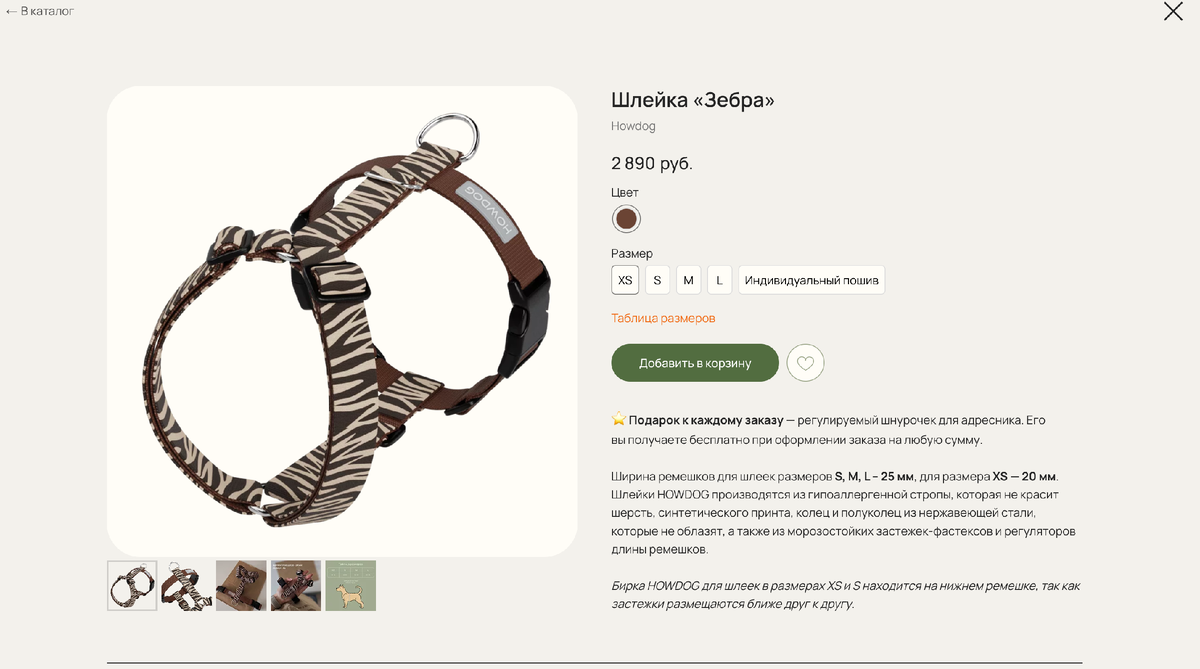
Task: Select the brown color swatch
Action: (626, 219)
